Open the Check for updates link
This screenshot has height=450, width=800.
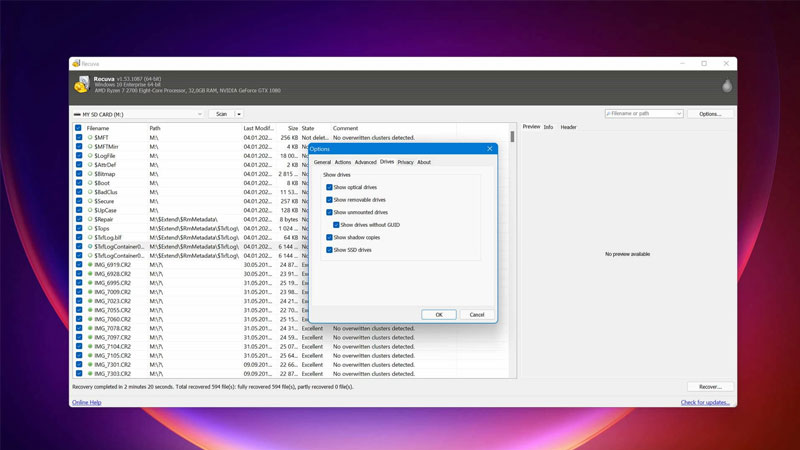(705, 402)
